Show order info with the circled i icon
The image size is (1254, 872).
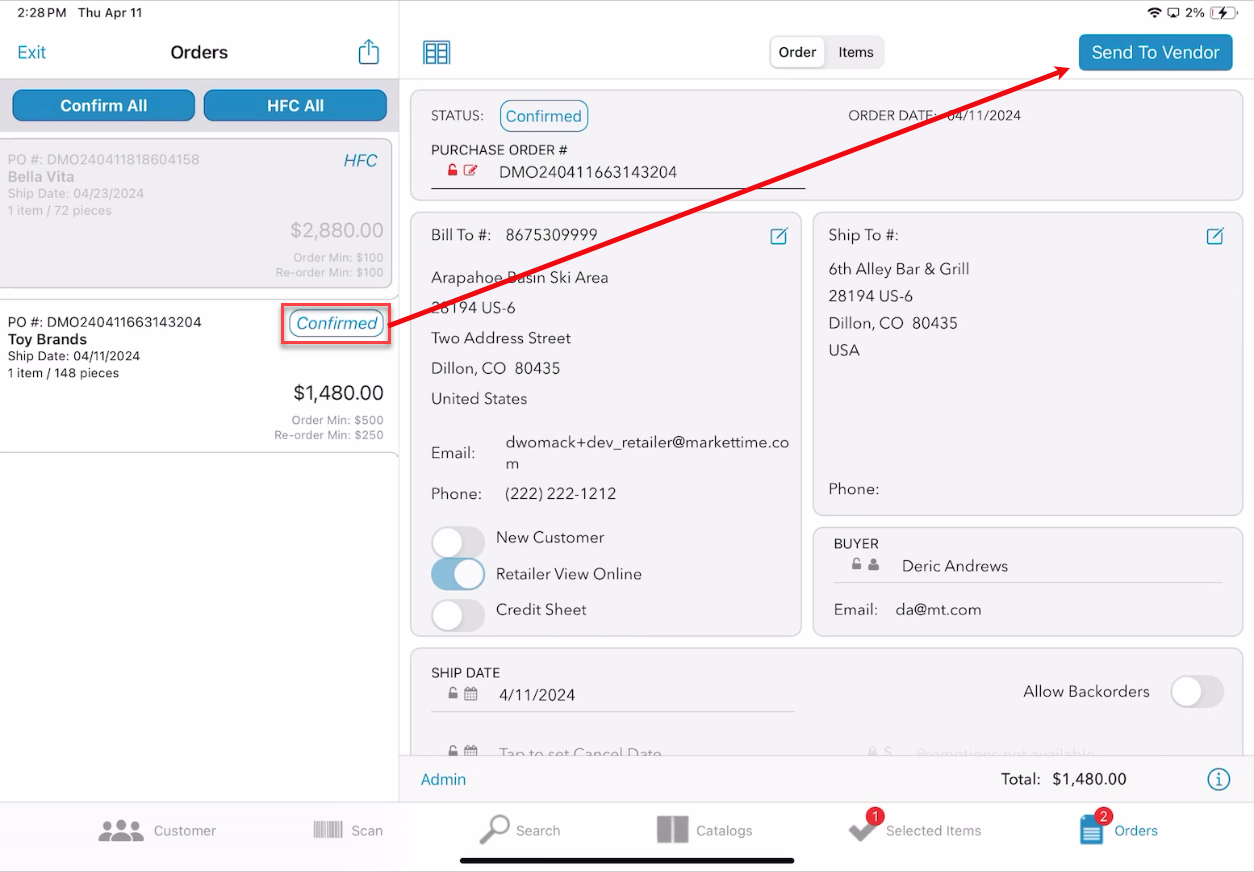(x=1218, y=779)
